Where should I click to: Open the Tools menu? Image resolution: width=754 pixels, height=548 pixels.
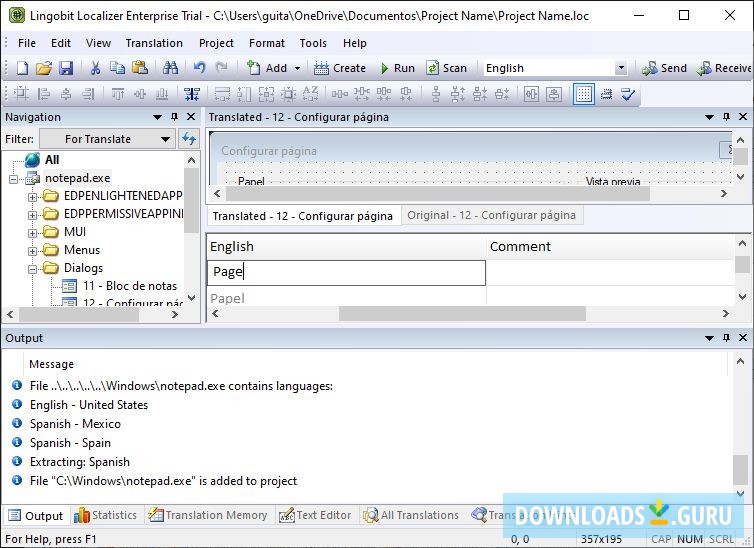pyautogui.click(x=313, y=43)
